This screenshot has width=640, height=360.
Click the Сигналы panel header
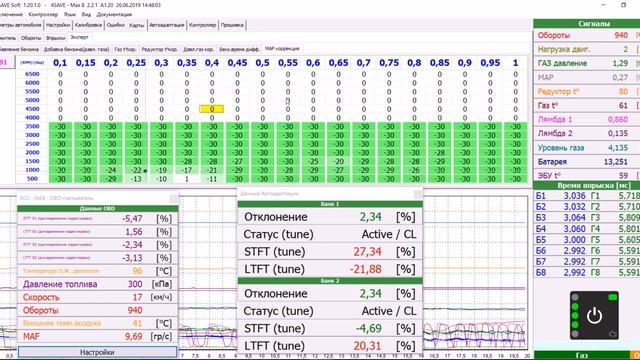[x=587, y=24]
